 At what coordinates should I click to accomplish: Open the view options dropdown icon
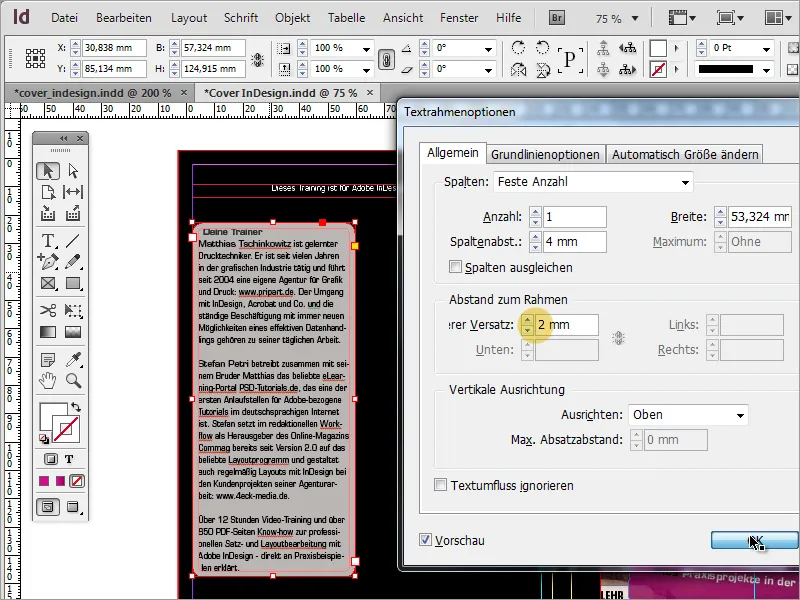pos(682,18)
